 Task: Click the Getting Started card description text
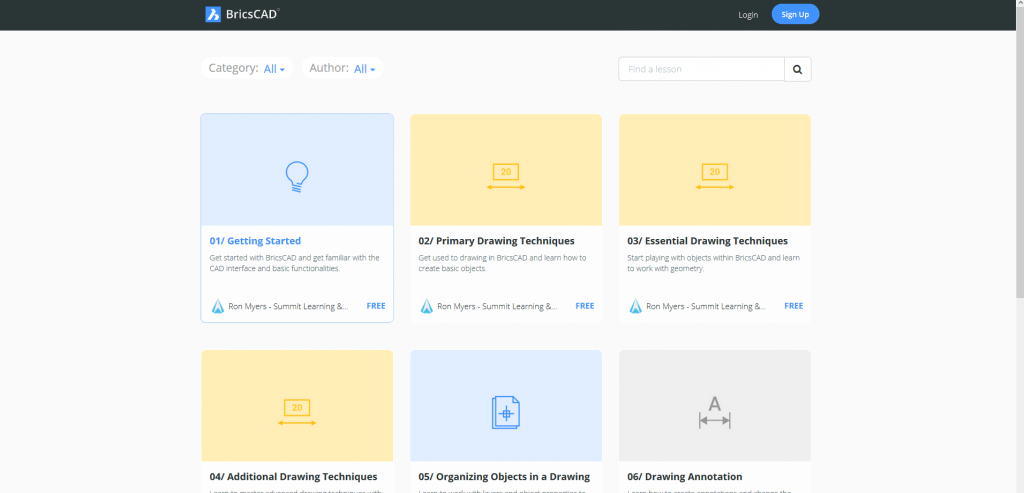coord(295,263)
